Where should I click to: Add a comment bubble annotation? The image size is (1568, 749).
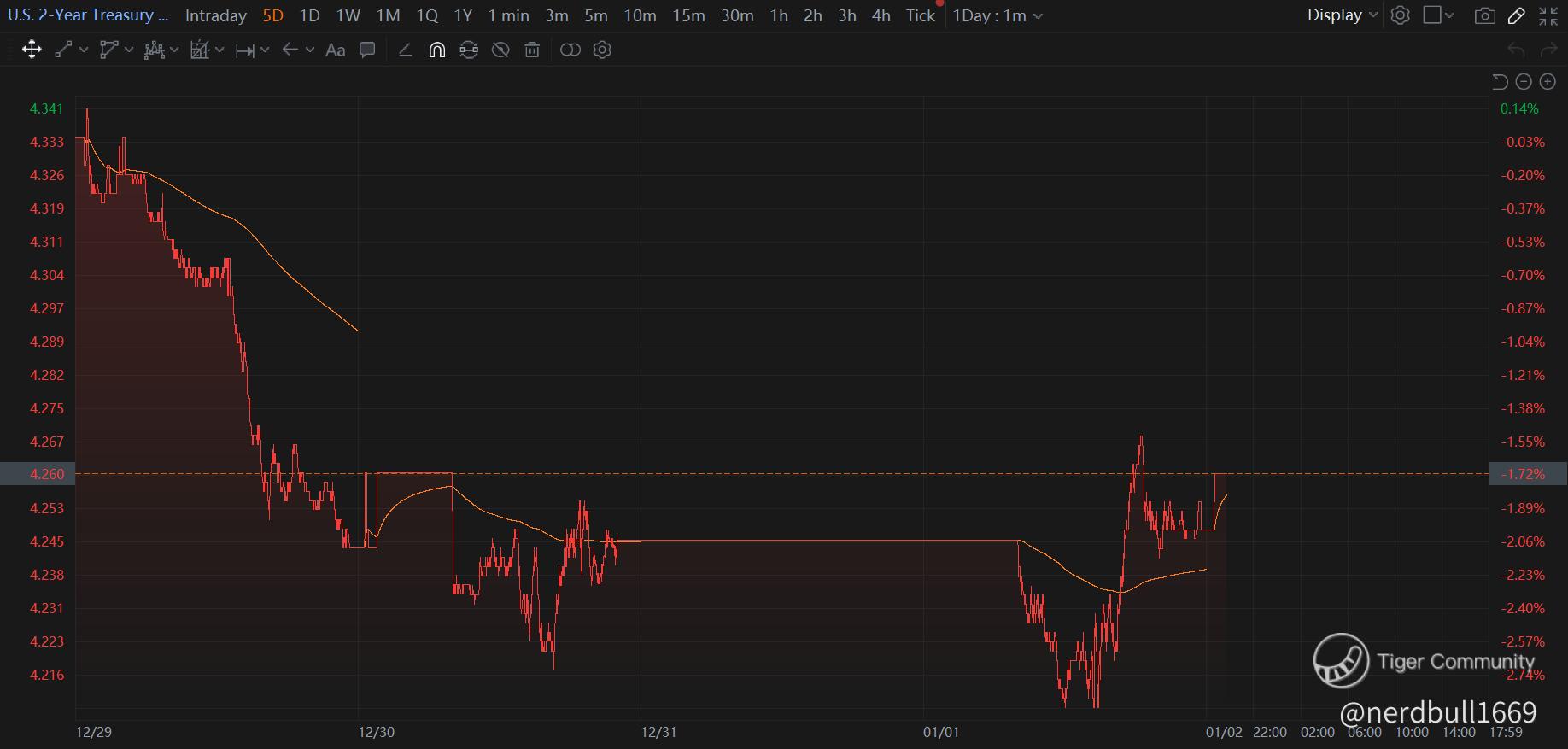(x=367, y=50)
